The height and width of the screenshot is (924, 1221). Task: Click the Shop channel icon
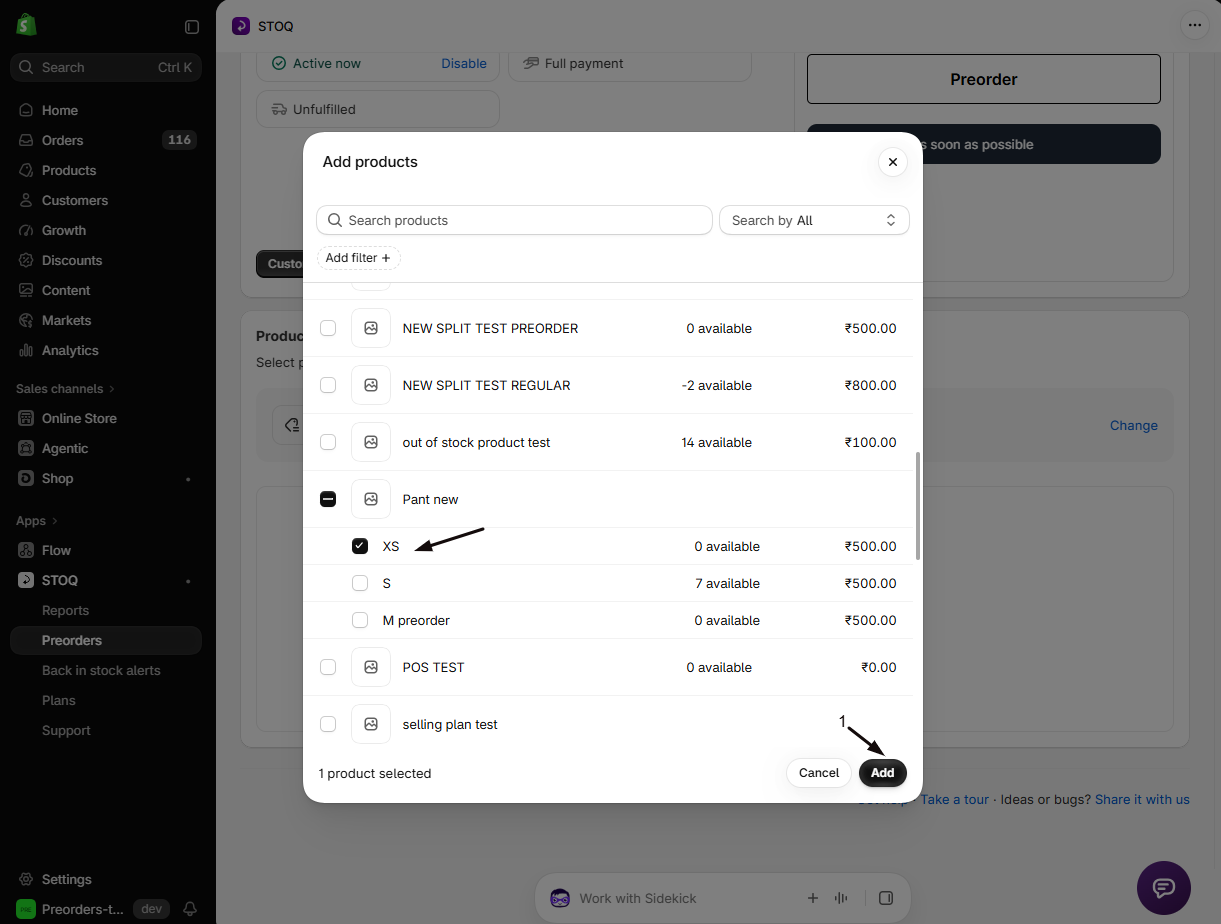[x=26, y=478]
